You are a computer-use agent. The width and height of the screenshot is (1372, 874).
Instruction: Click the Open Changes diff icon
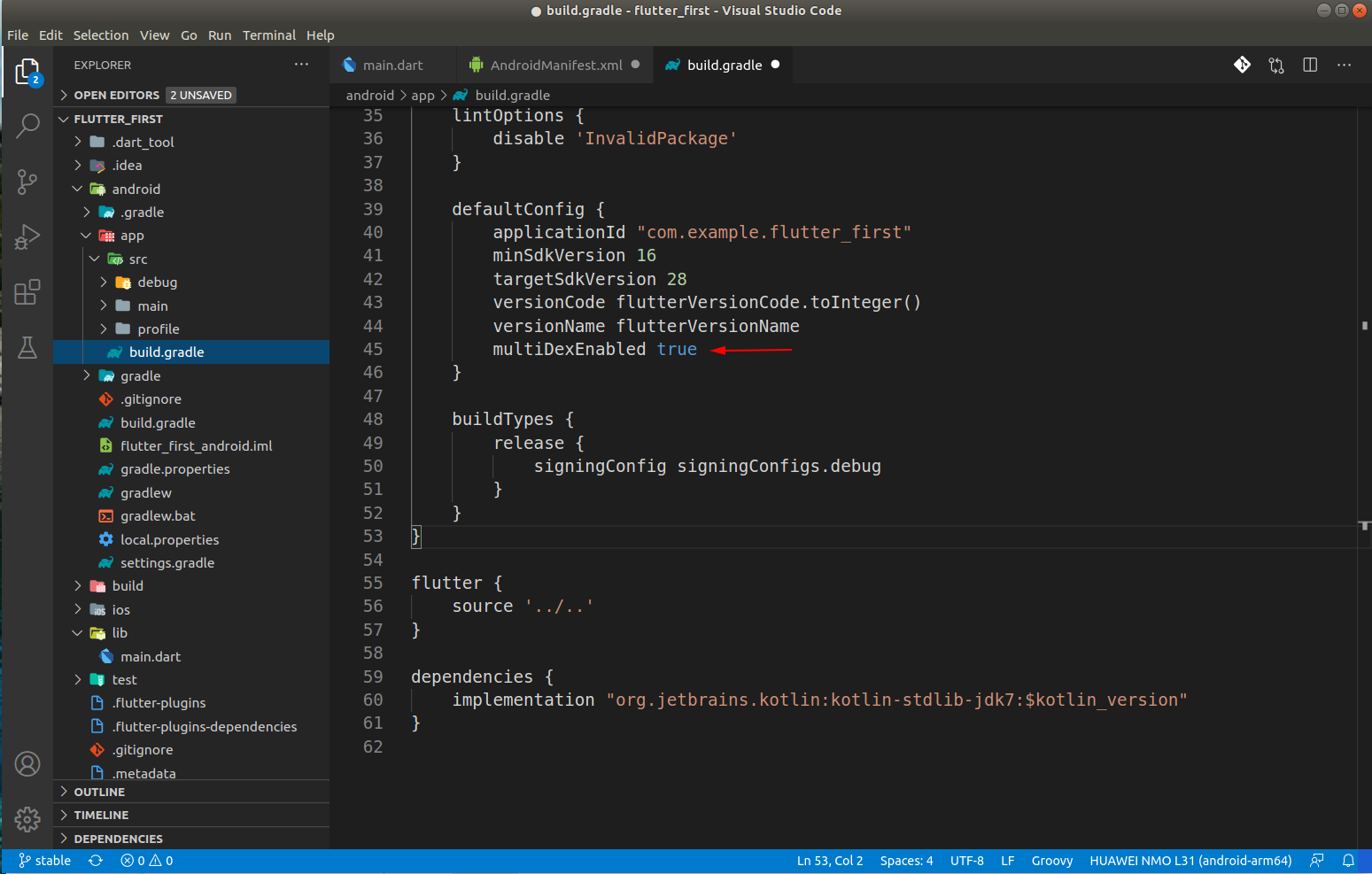[x=1276, y=64]
